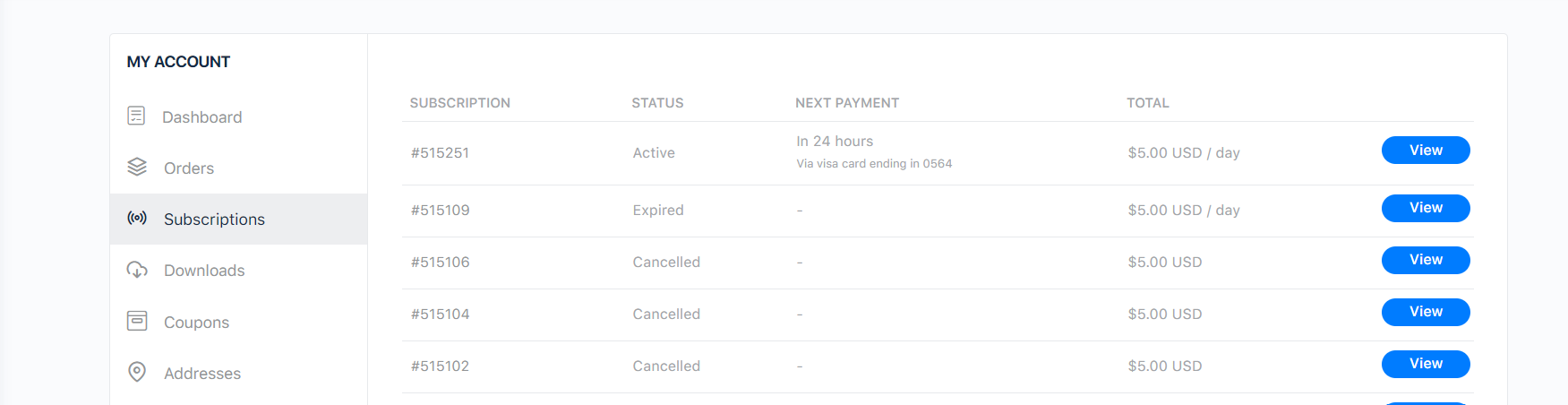Click the Coupons card icon

[137, 321]
